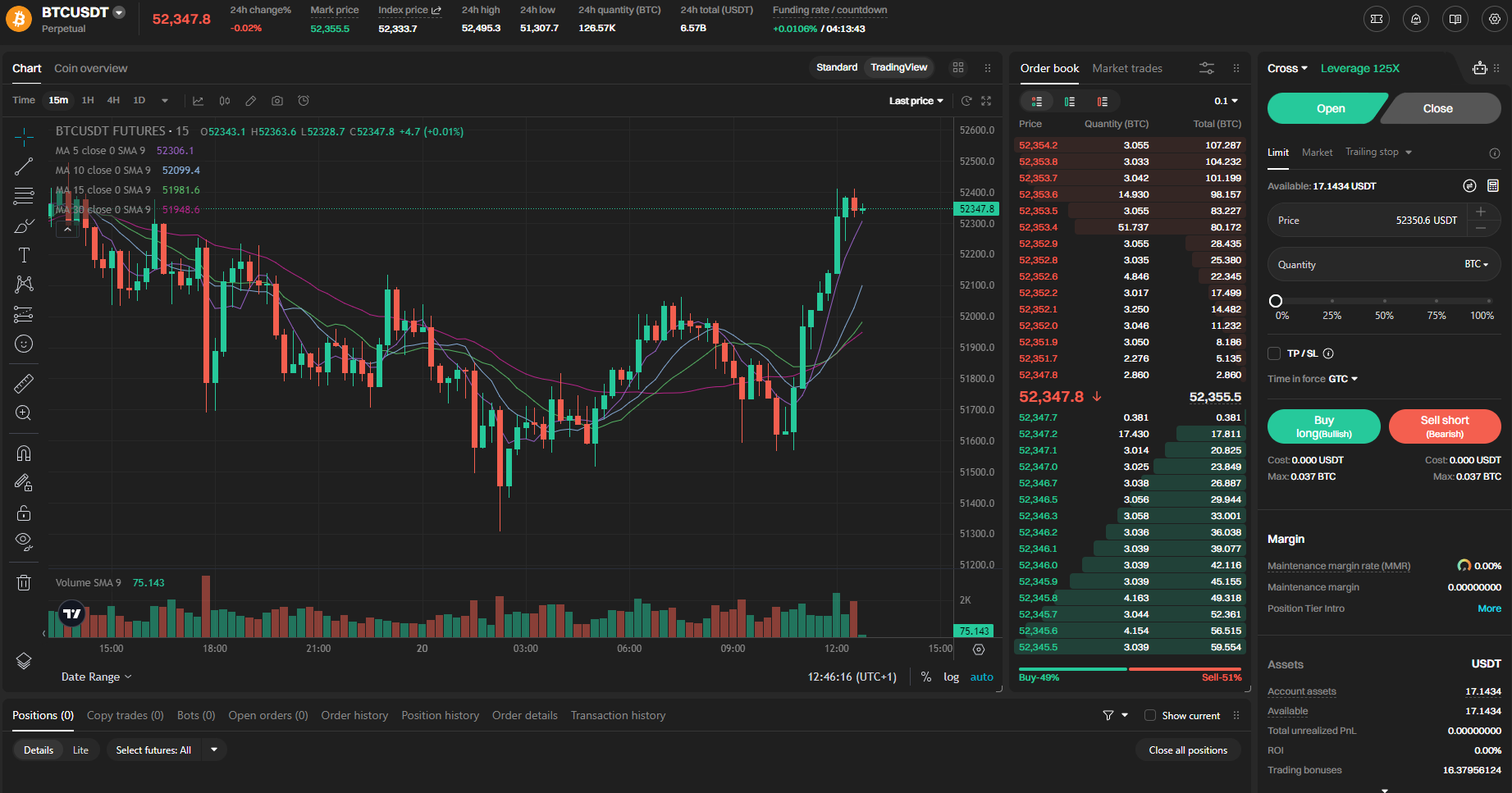Select the brush drawing tool

[24, 226]
